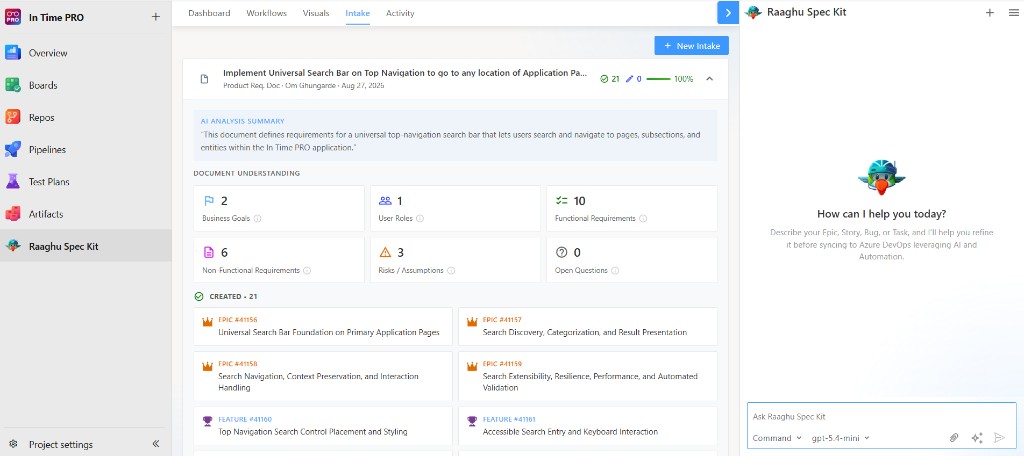Click info icon next to Risks / Assumptions

[451, 270]
